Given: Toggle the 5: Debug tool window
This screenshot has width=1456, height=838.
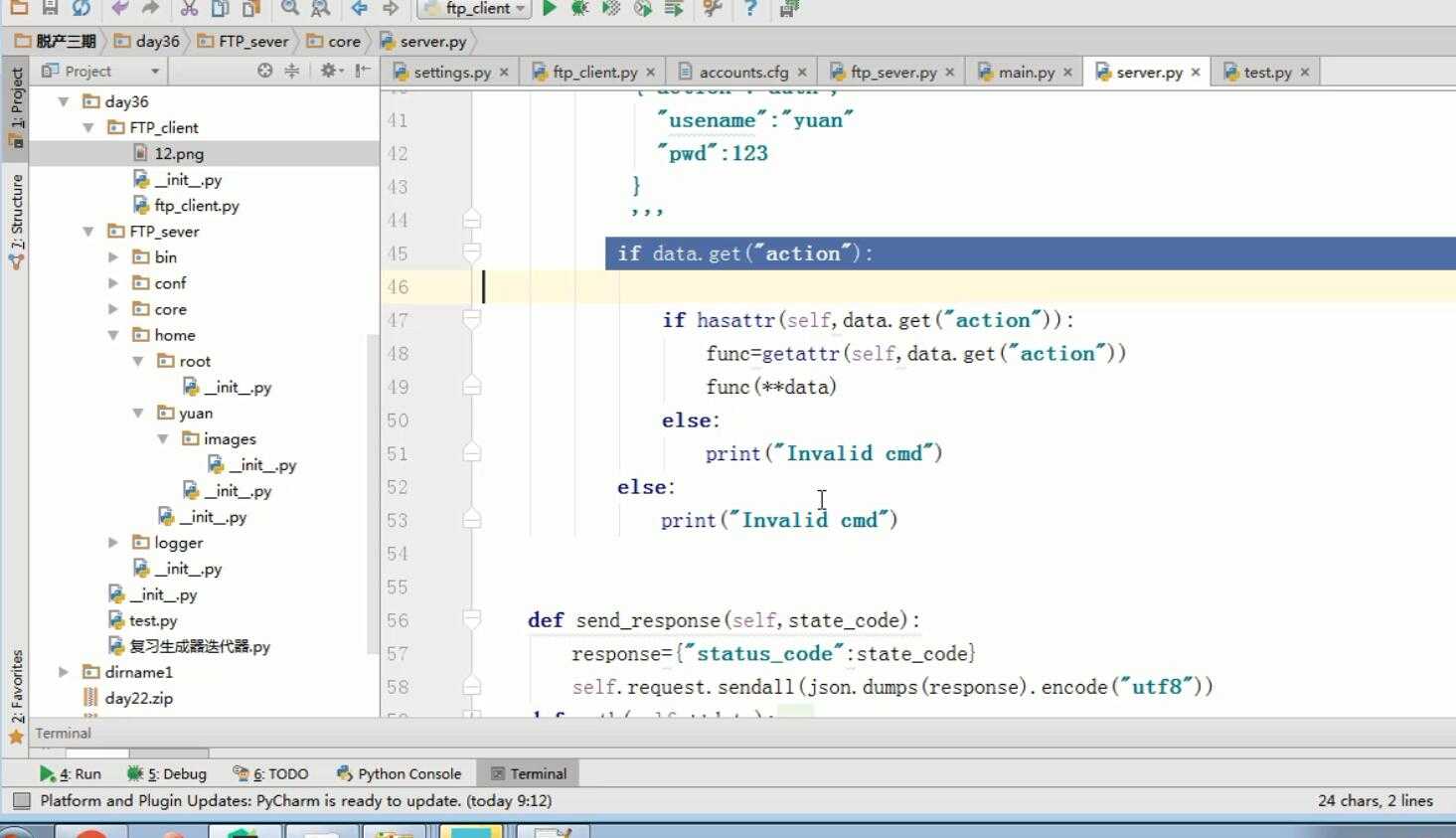Looking at the screenshot, I should tap(167, 773).
